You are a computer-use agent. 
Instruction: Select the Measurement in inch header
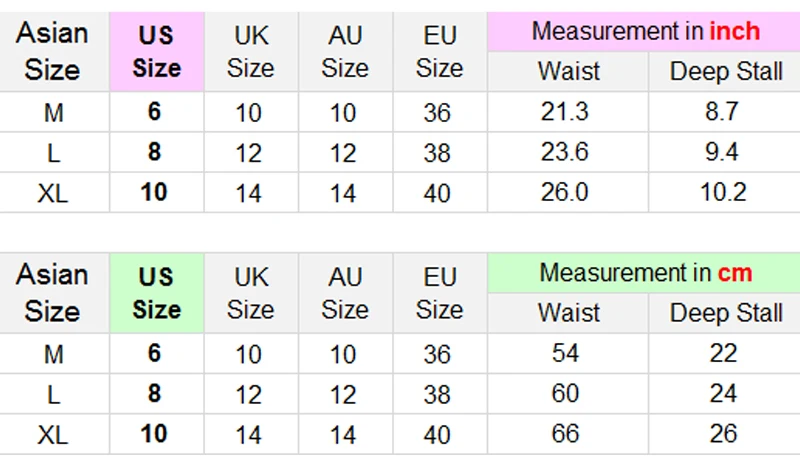645,31
